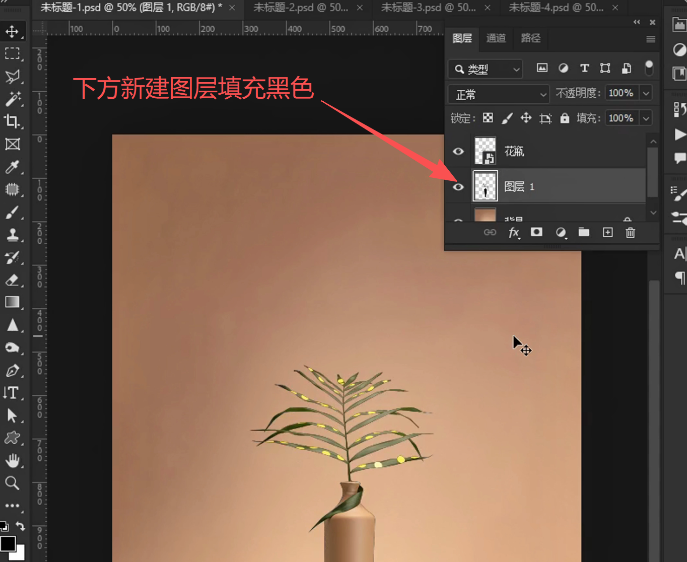Toggle prevent artboard auto-nesting lock
Screen dimensions: 687x562
[545, 118]
